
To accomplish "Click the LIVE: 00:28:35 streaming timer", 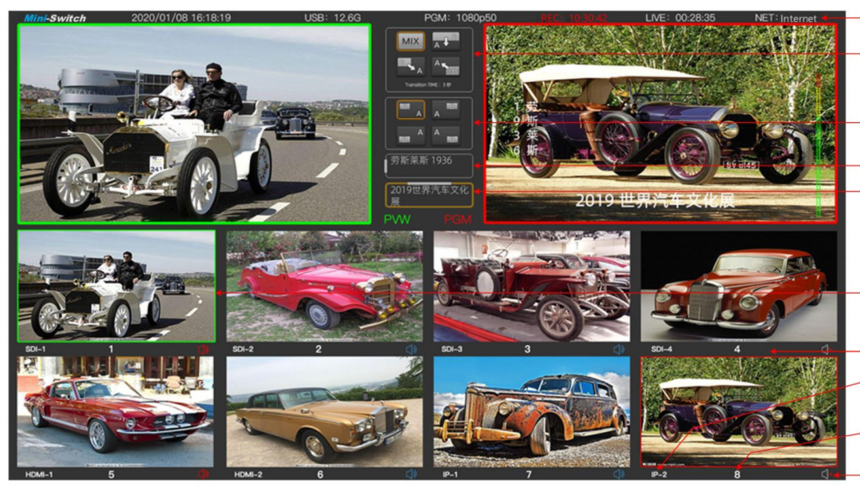I will click(x=680, y=18).
